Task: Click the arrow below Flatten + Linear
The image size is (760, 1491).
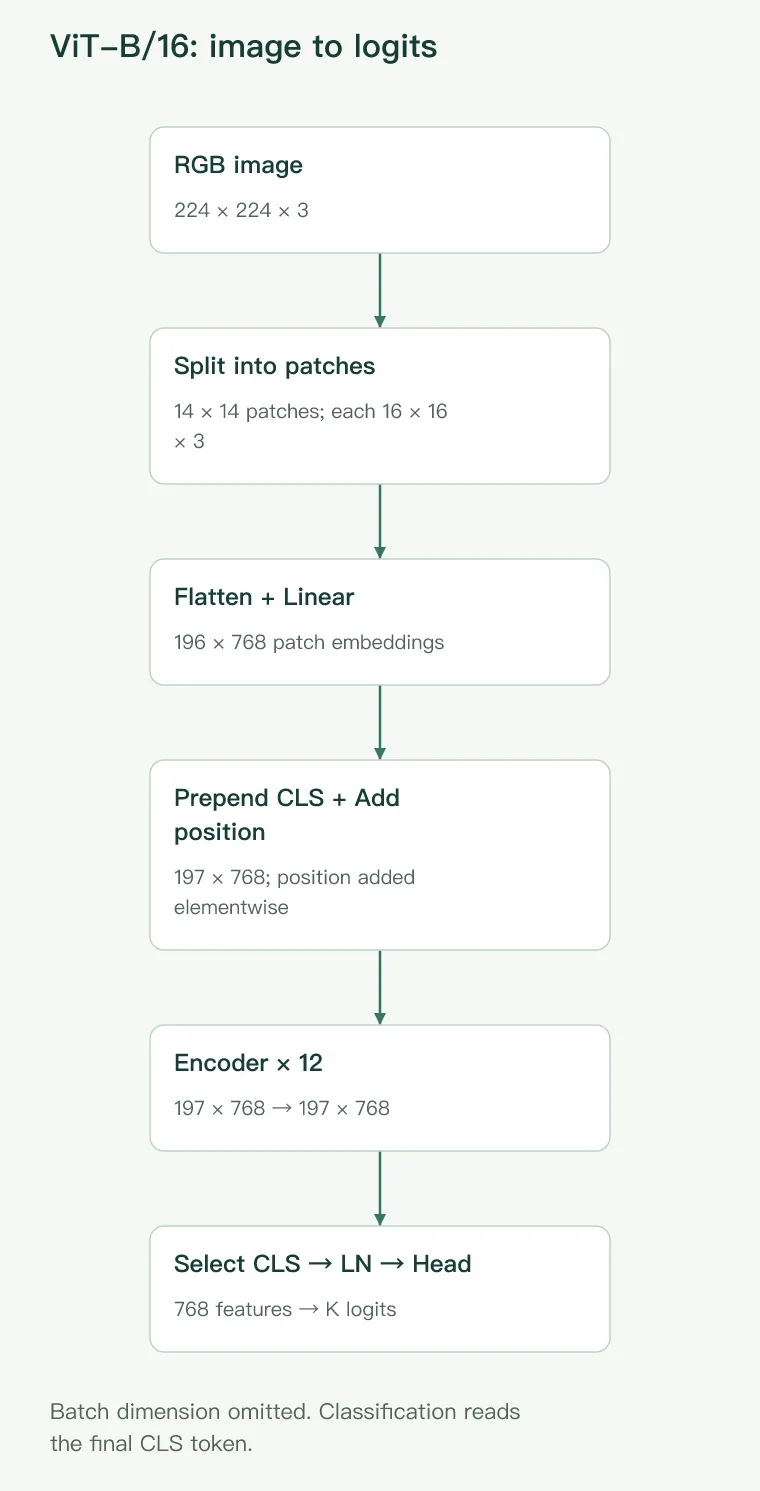Action: tap(380, 722)
